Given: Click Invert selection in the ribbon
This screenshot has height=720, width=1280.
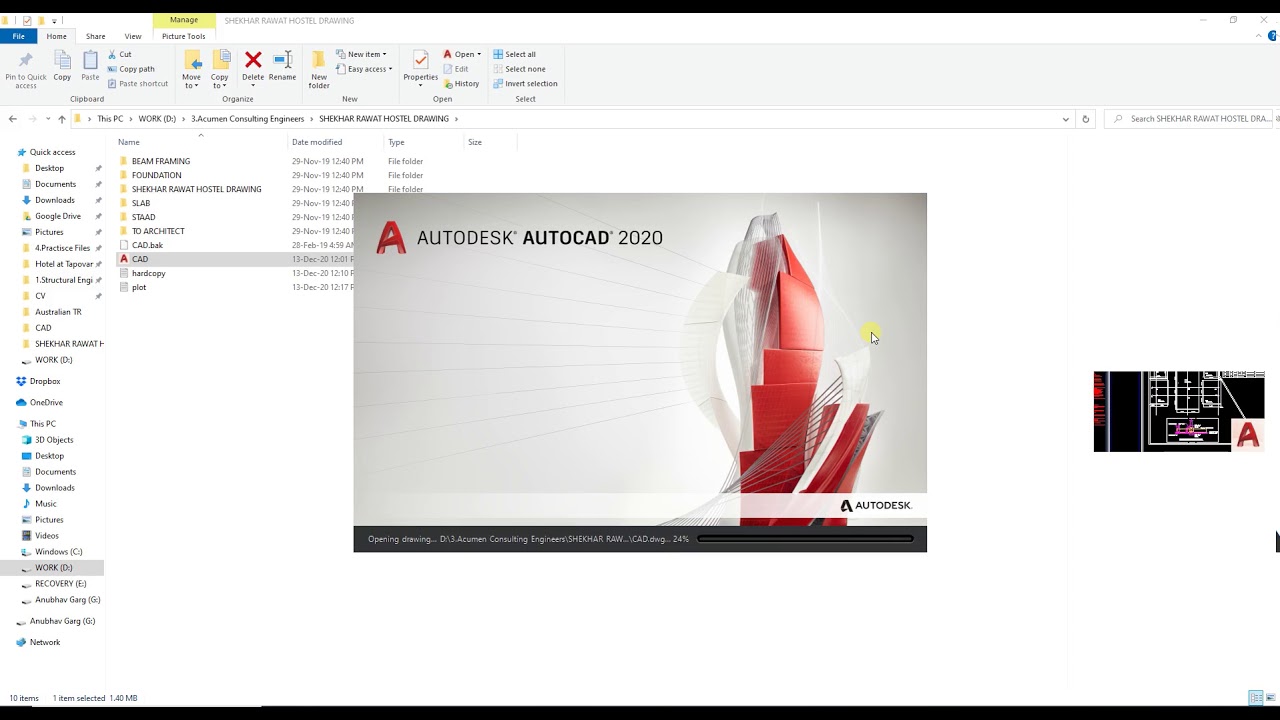Looking at the screenshot, I should [x=525, y=84].
